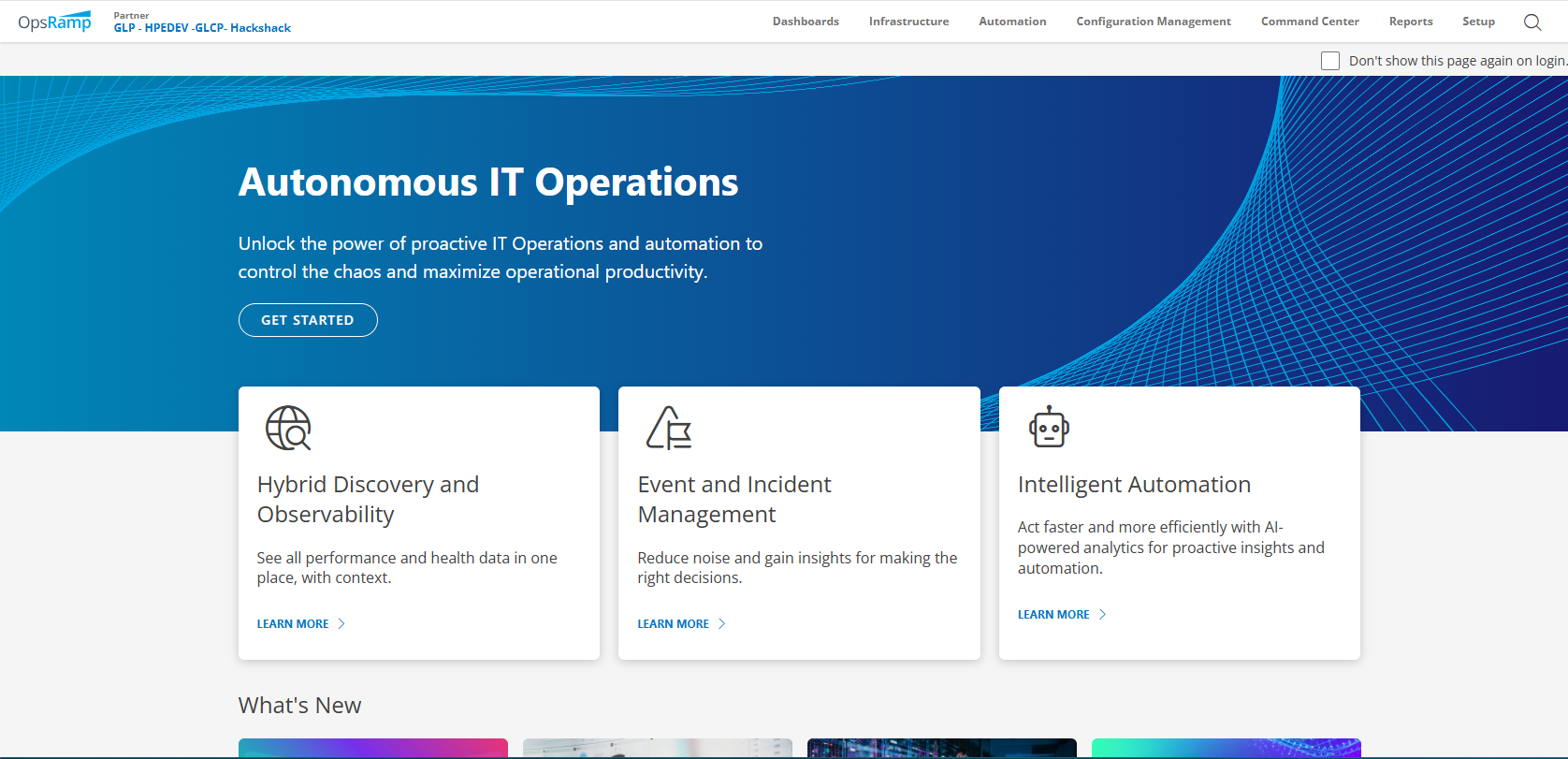Click the GLP-HPEDEV-GLCP-Hackshack partner link

[x=202, y=28]
